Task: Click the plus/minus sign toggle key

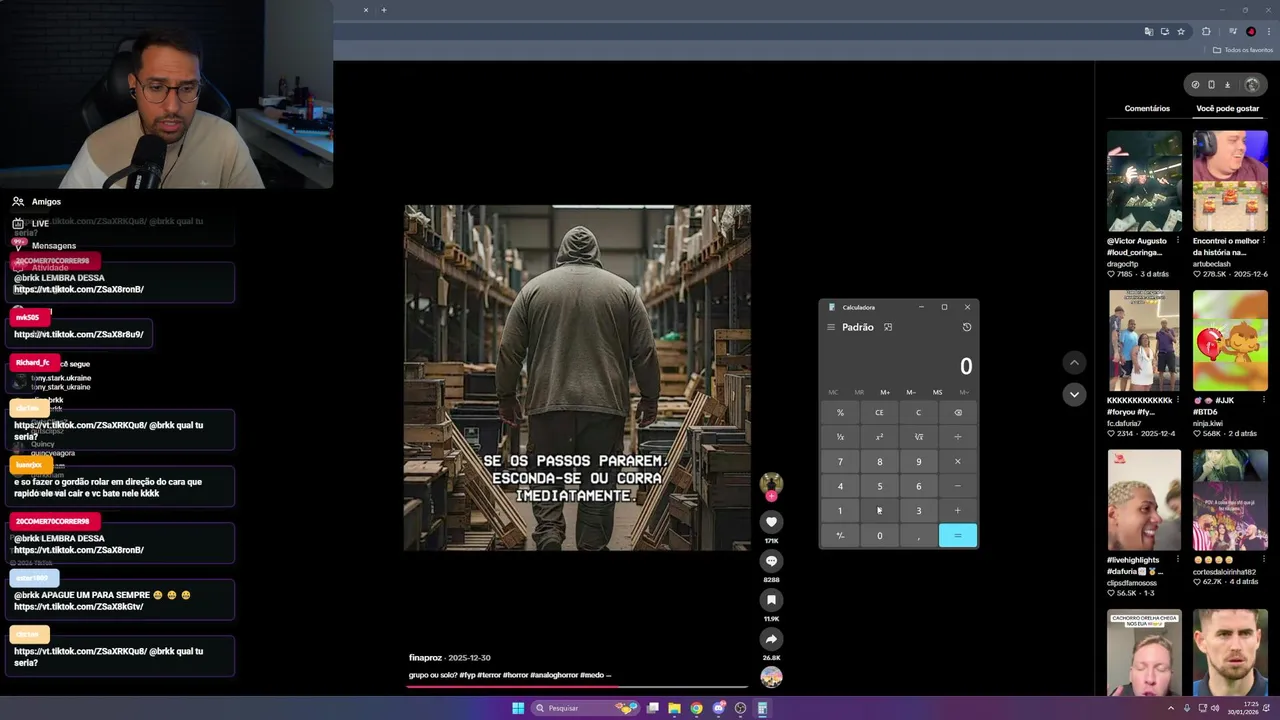Action: 840,535
